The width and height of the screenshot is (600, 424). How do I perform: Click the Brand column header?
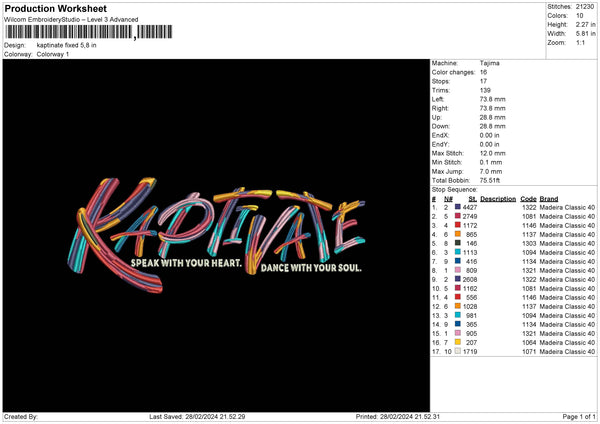pyautogui.click(x=549, y=199)
